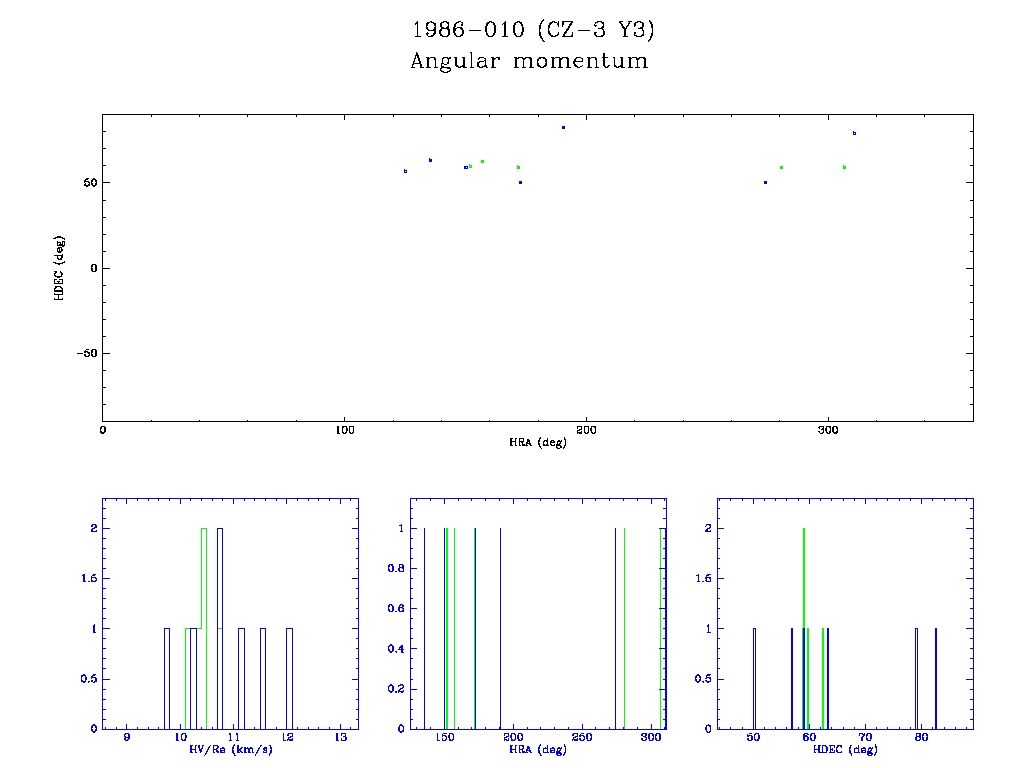This screenshot has height=768, width=1024.
Task: Click the HRA (deg) label under the scatter plot
Action: pyautogui.click(x=537, y=442)
